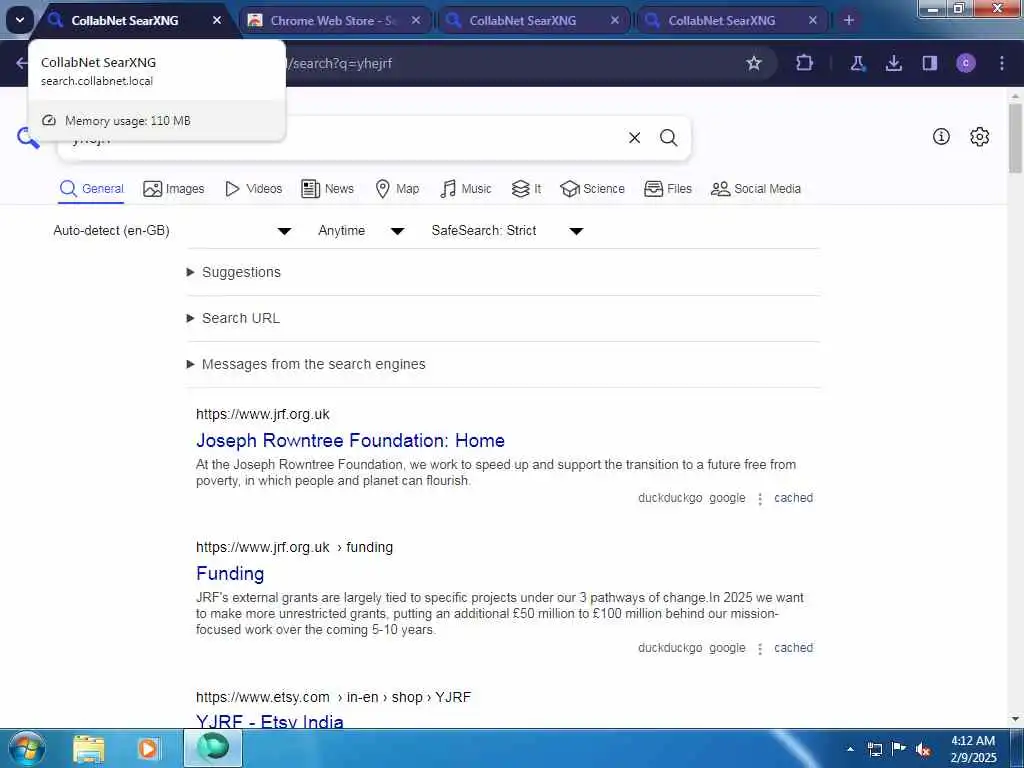This screenshot has width=1024, height=768.
Task: Click the scrollbar down arrow
Action: (x=1015, y=719)
